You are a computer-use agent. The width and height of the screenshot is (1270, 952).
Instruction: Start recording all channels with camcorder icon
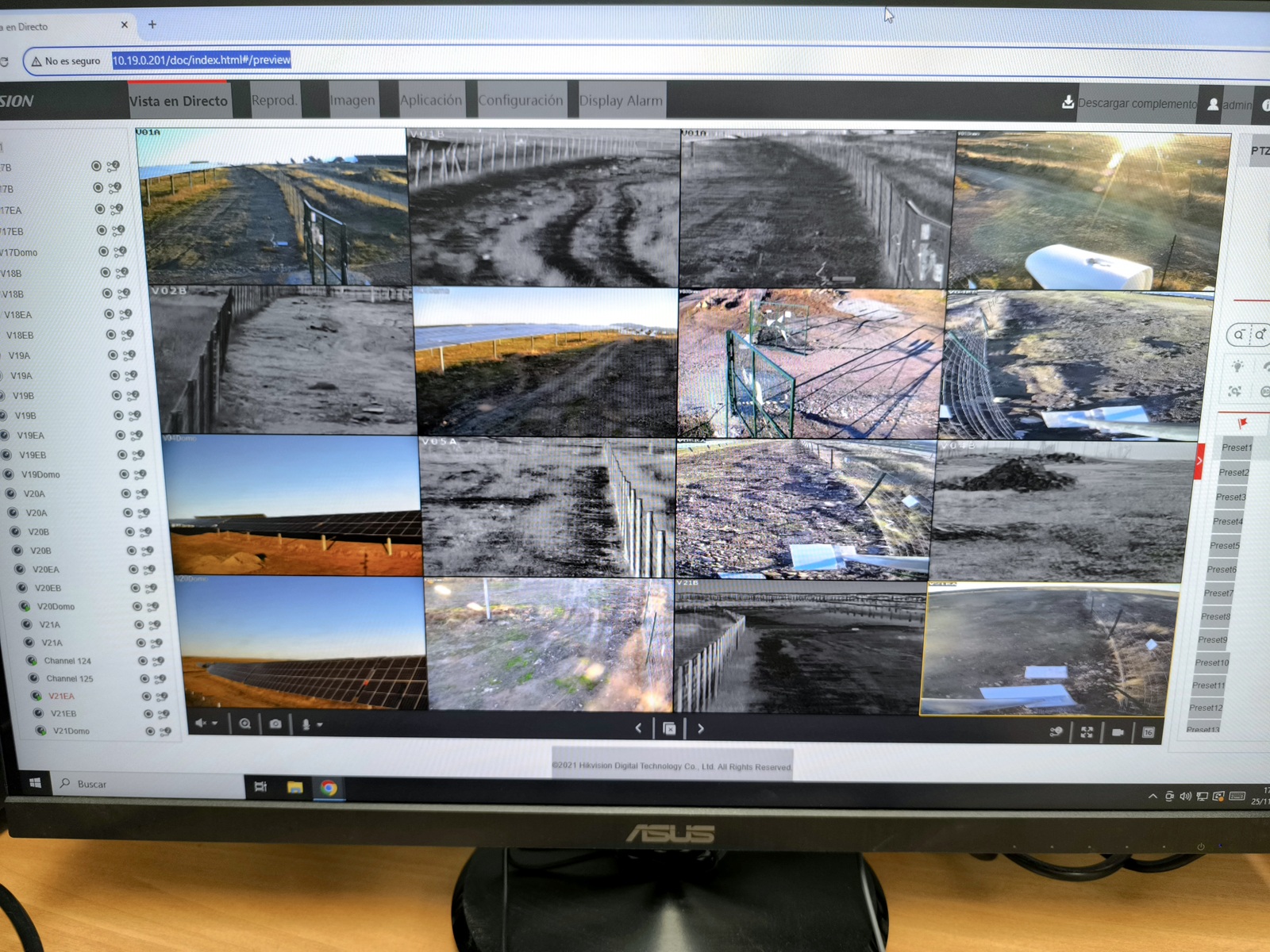tap(1118, 732)
